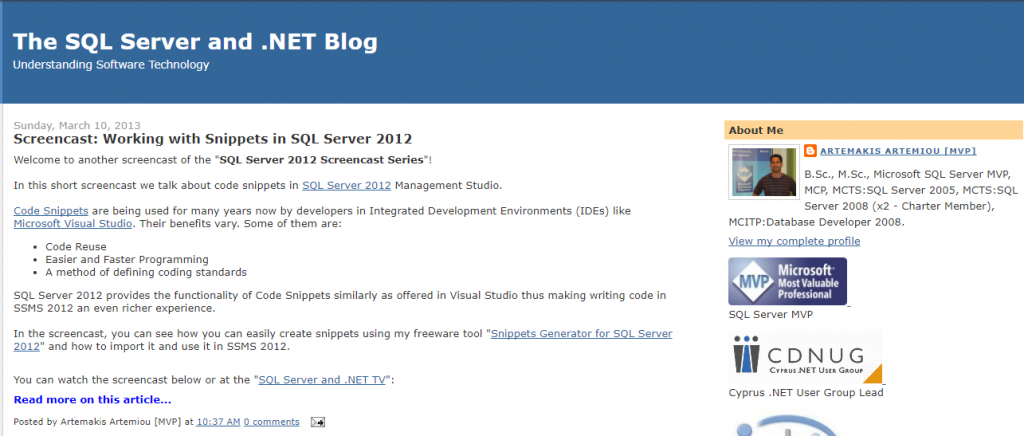Open View my complete profile
This screenshot has height=436, width=1024.
(x=794, y=241)
